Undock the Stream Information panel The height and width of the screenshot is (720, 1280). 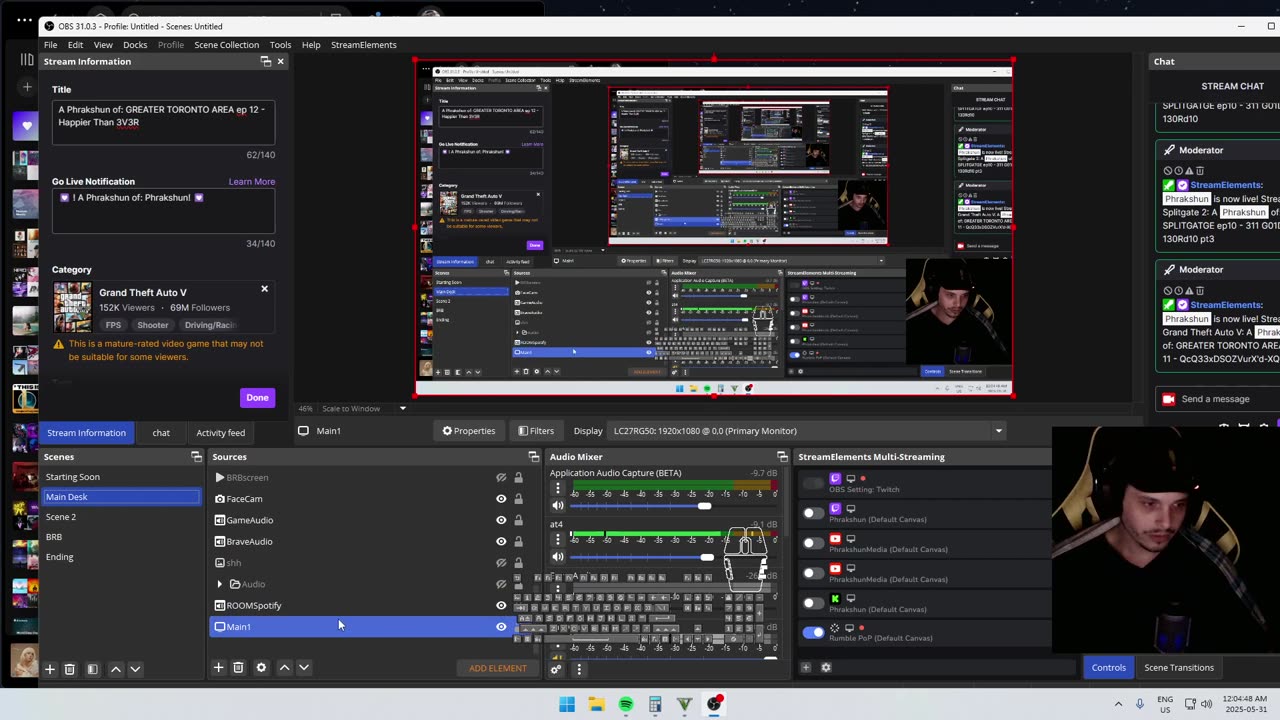click(266, 61)
